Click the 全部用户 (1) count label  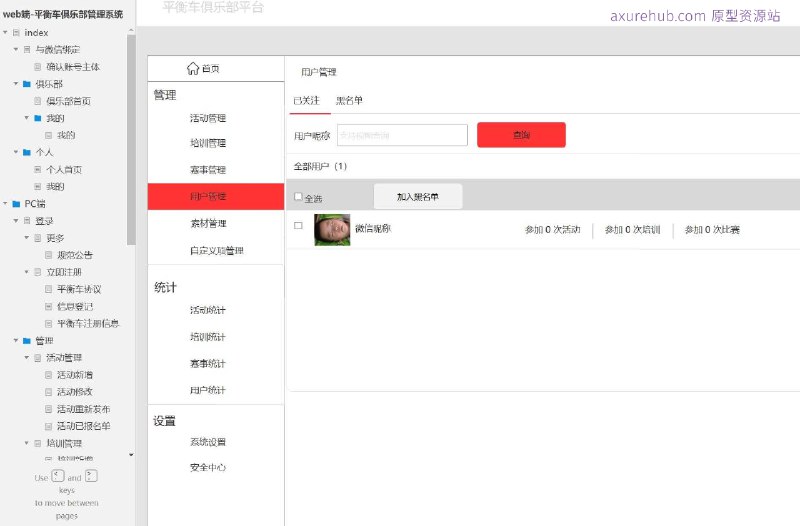point(320,166)
